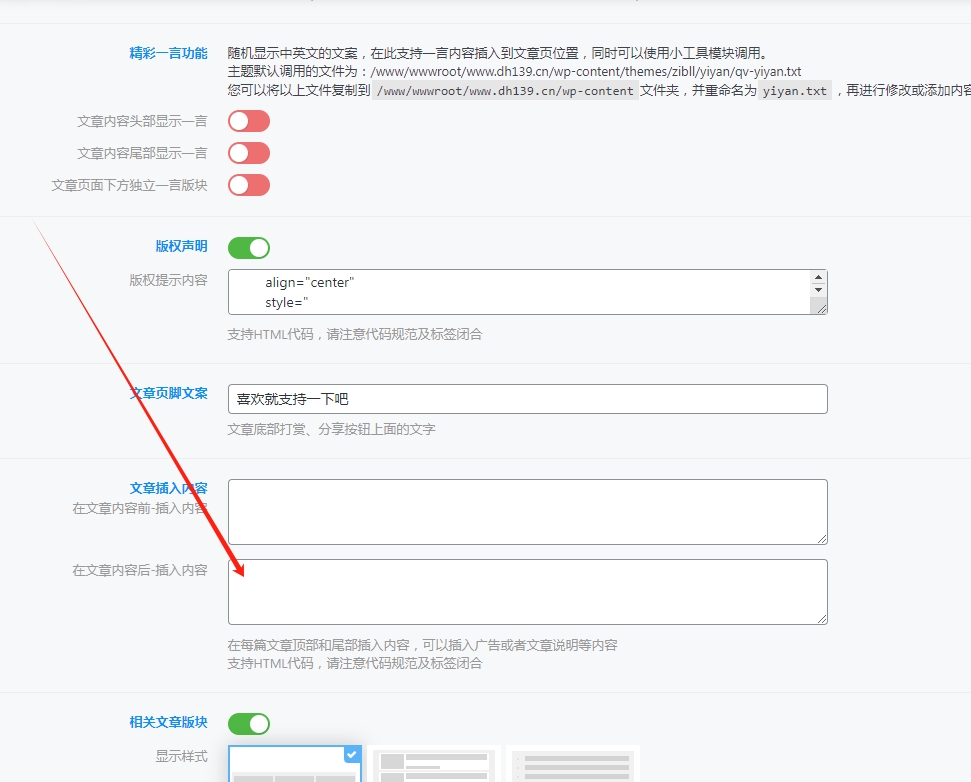The height and width of the screenshot is (782, 971).
Task: Click hint 文章底部打赏、分享按钮上面的文字
Action: click(331, 429)
